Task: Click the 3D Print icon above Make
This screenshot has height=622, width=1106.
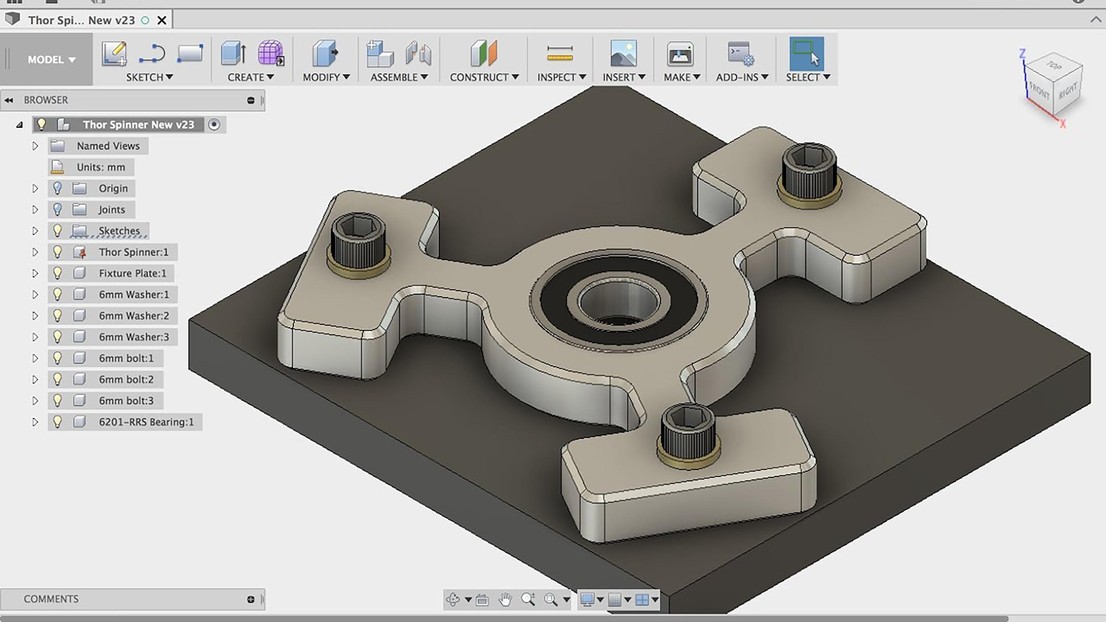Action: (680, 54)
